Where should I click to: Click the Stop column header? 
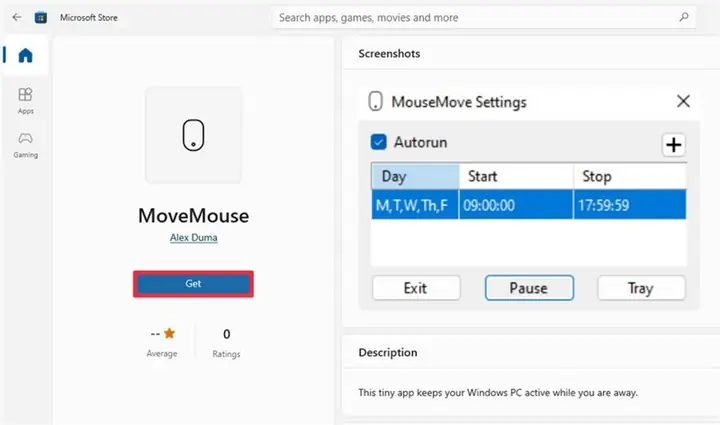[630, 176]
